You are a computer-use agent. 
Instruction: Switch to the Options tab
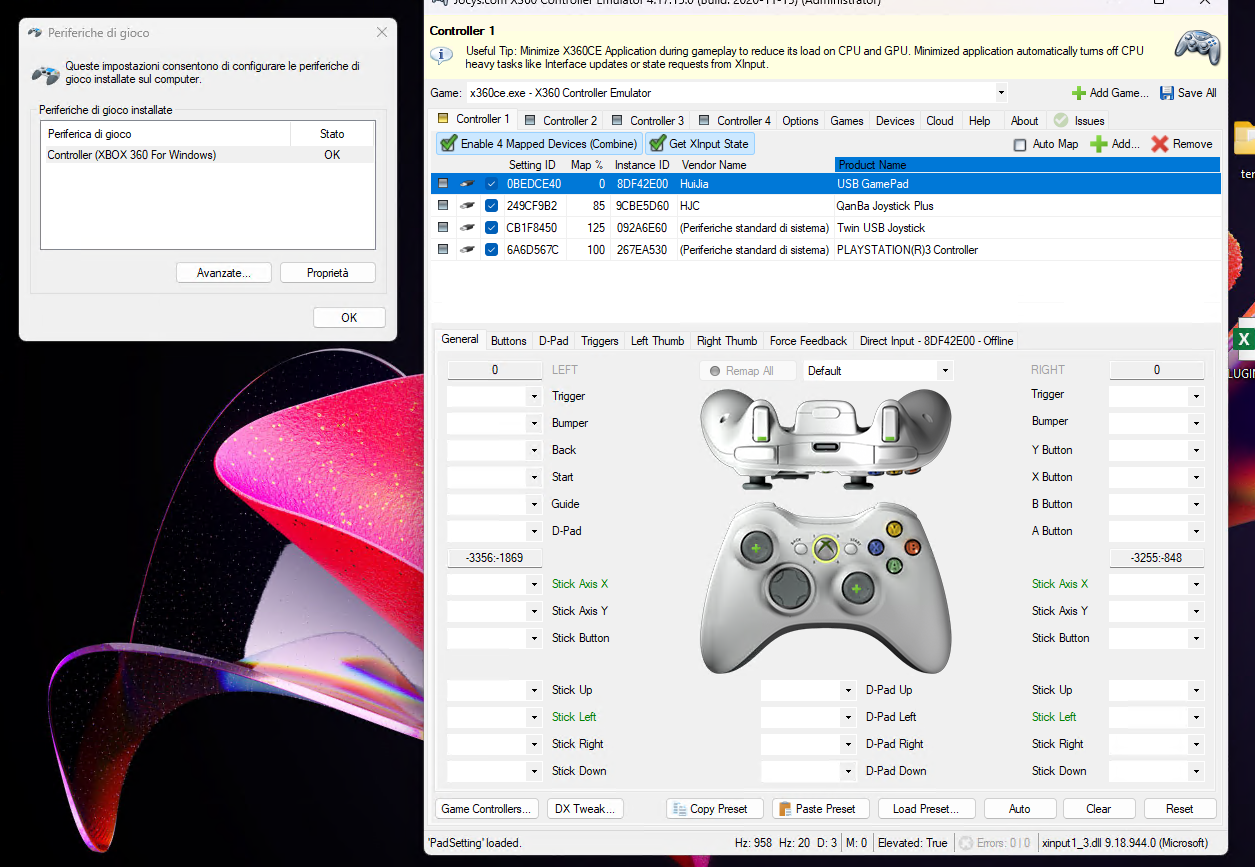pos(800,121)
